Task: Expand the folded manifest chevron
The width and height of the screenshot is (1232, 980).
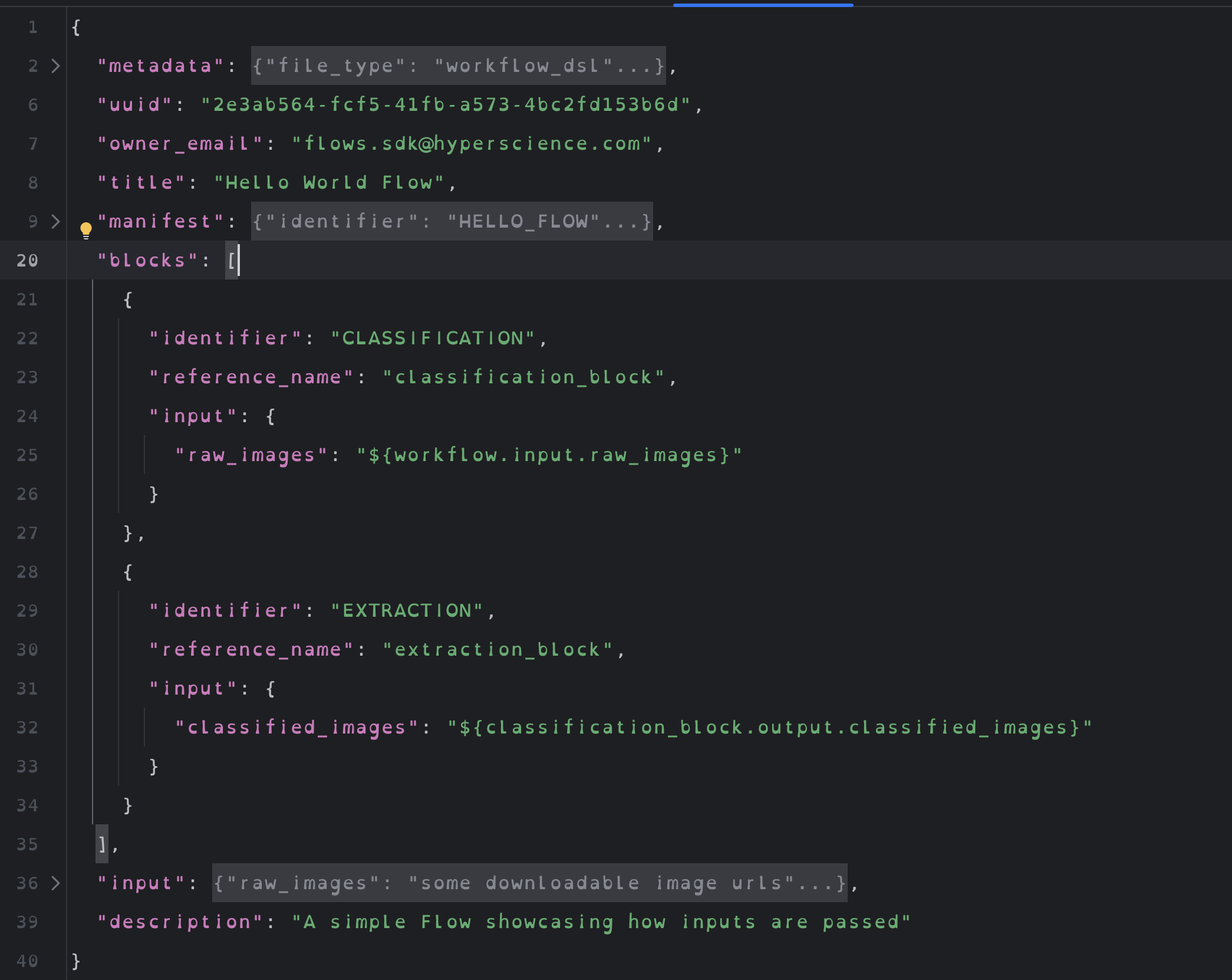Action: coord(55,221)
